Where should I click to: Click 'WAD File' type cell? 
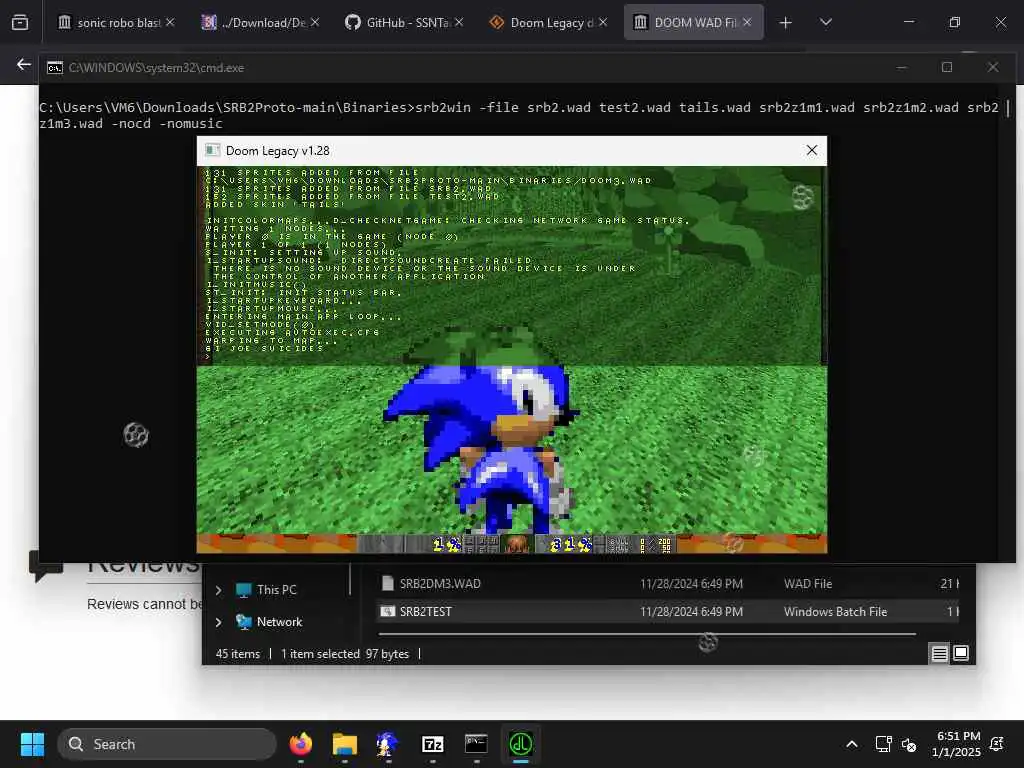[x=808, y=584]
